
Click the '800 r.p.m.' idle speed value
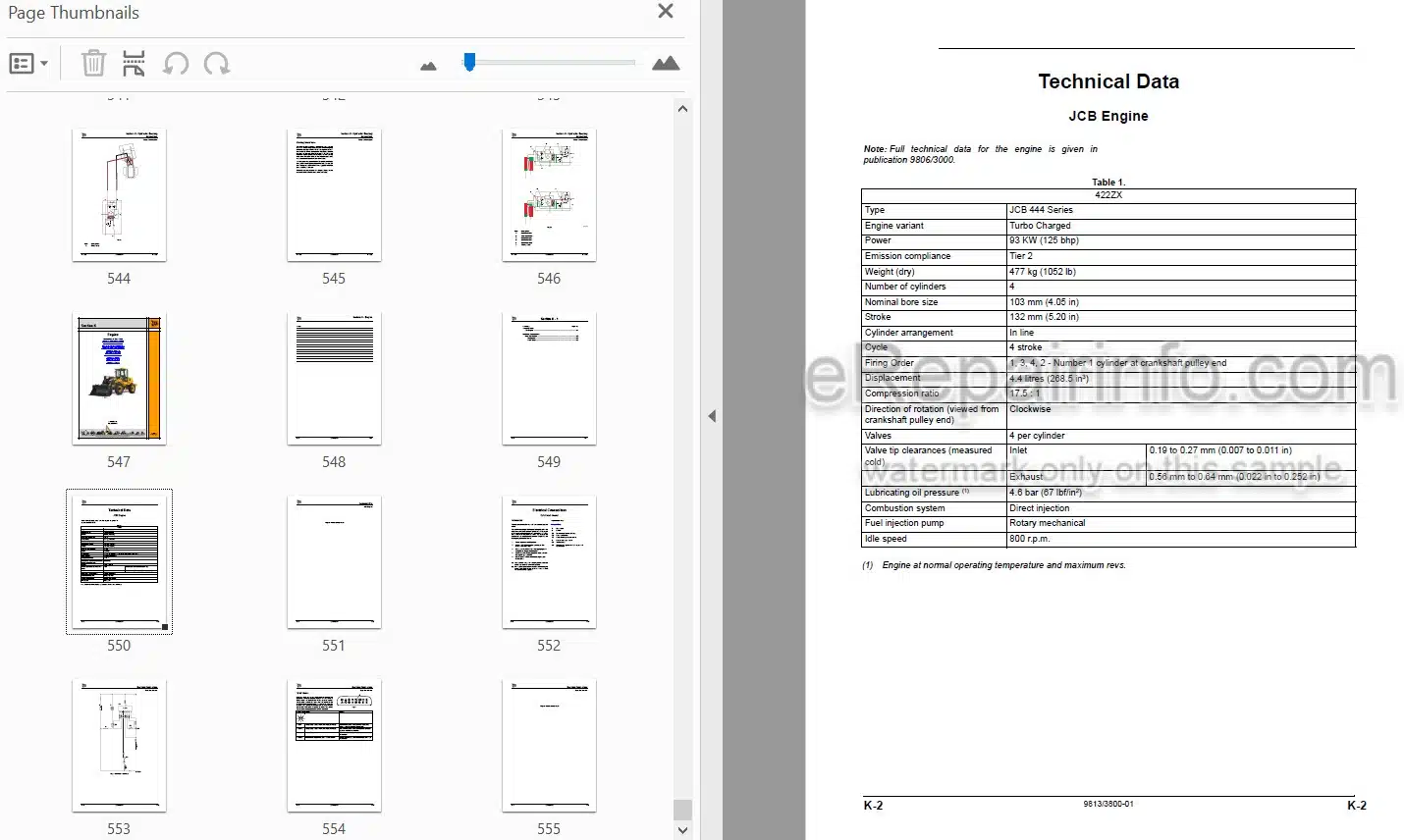coord(1030,539)
